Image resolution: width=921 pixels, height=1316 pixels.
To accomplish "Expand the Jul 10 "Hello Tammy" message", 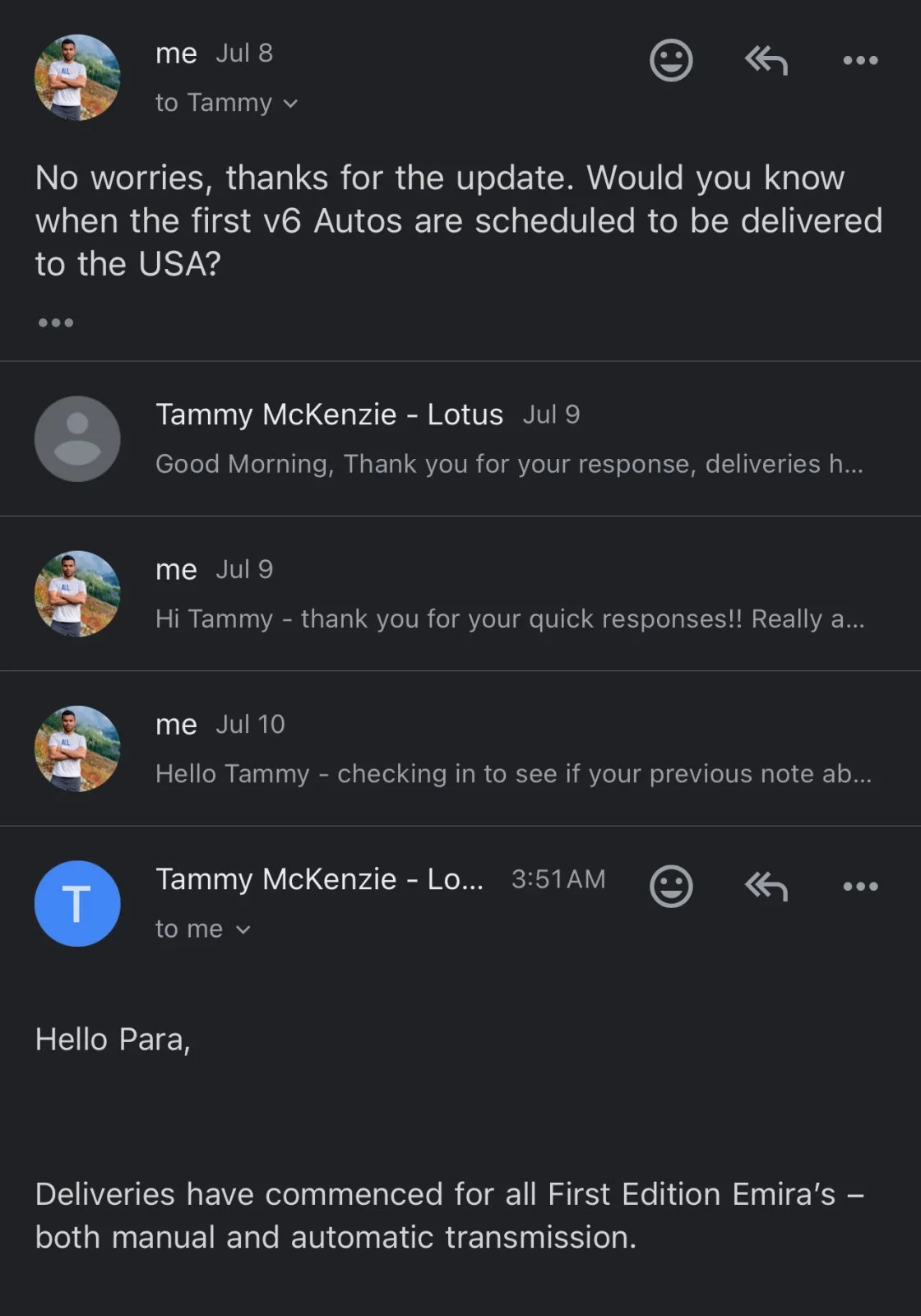I will (513, 773).
